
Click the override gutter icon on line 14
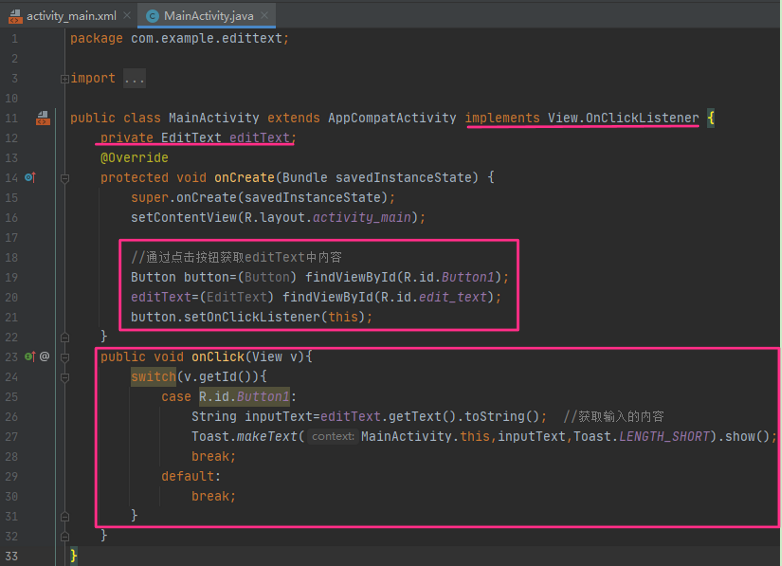(x=30, y=178)
